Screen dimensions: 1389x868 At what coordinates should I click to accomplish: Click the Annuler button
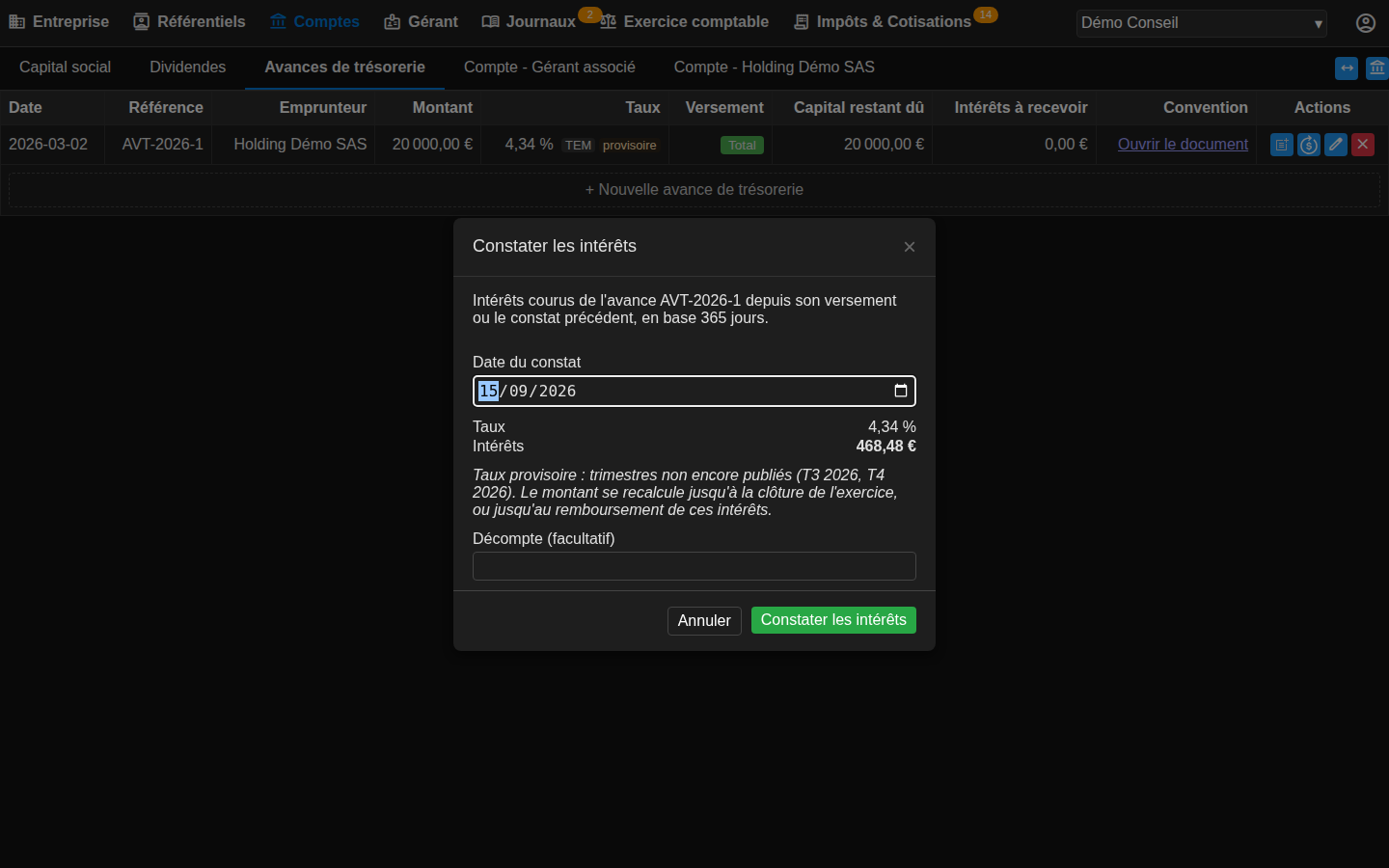[x=704, y=621]
